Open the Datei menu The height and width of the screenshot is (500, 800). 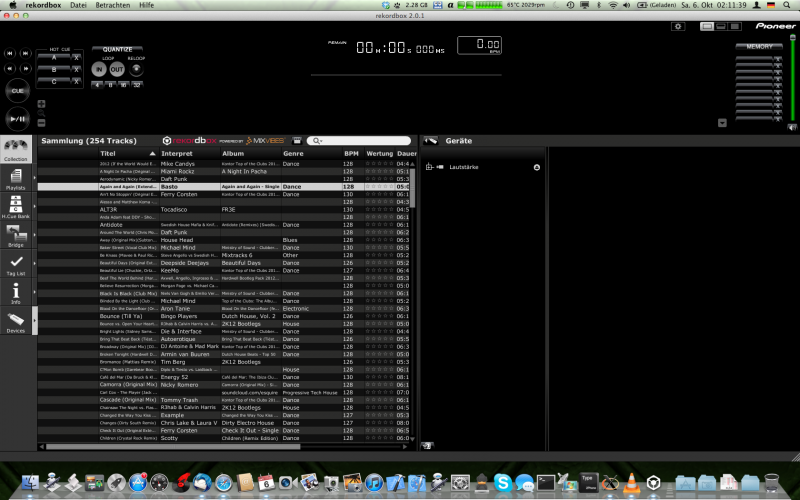(x=78, y=5)
